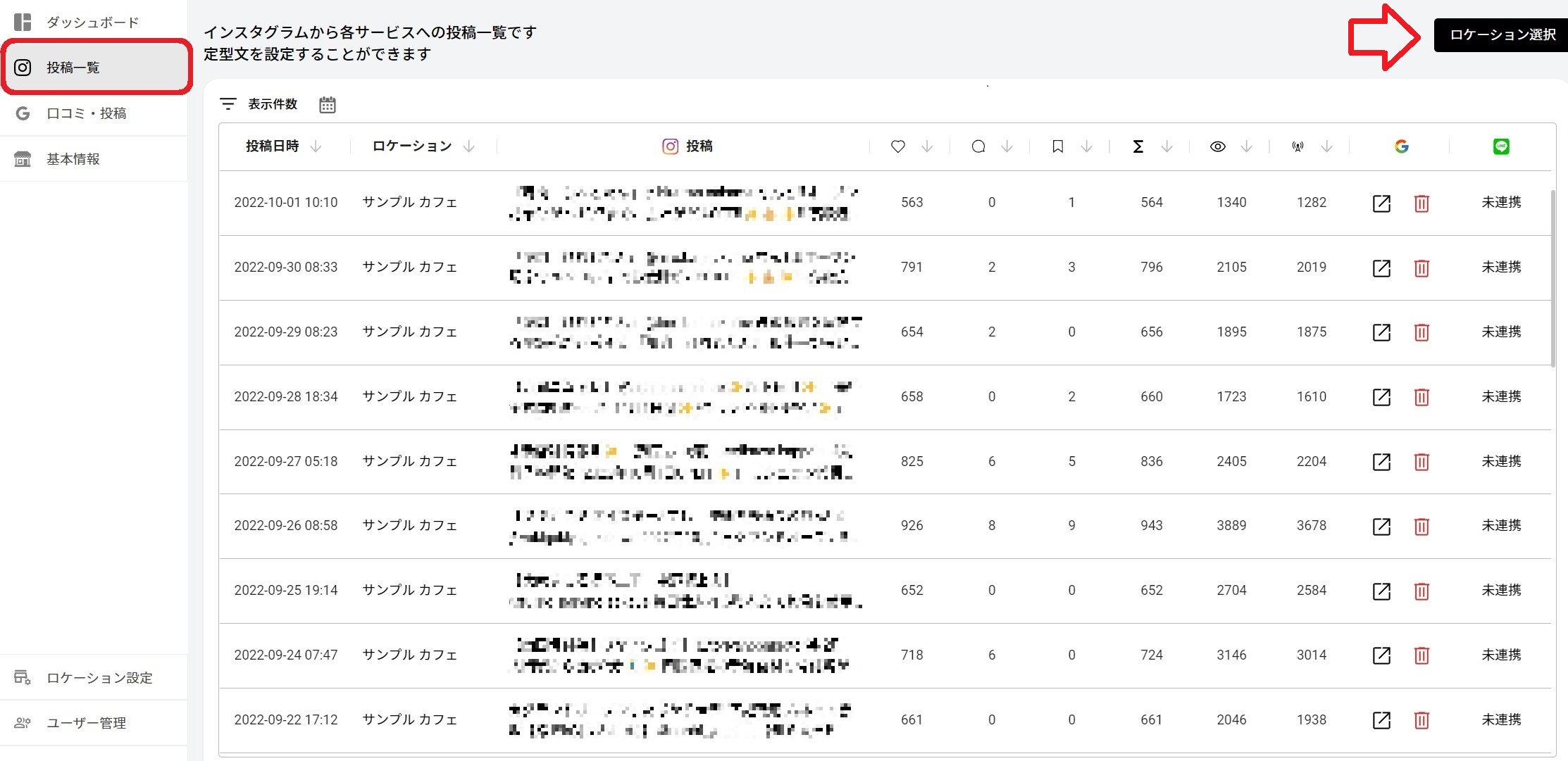The width and height of the screenshot is (1568, 761).
Task: Click the 表示件数 filter icon
Action: pos(228,104)
